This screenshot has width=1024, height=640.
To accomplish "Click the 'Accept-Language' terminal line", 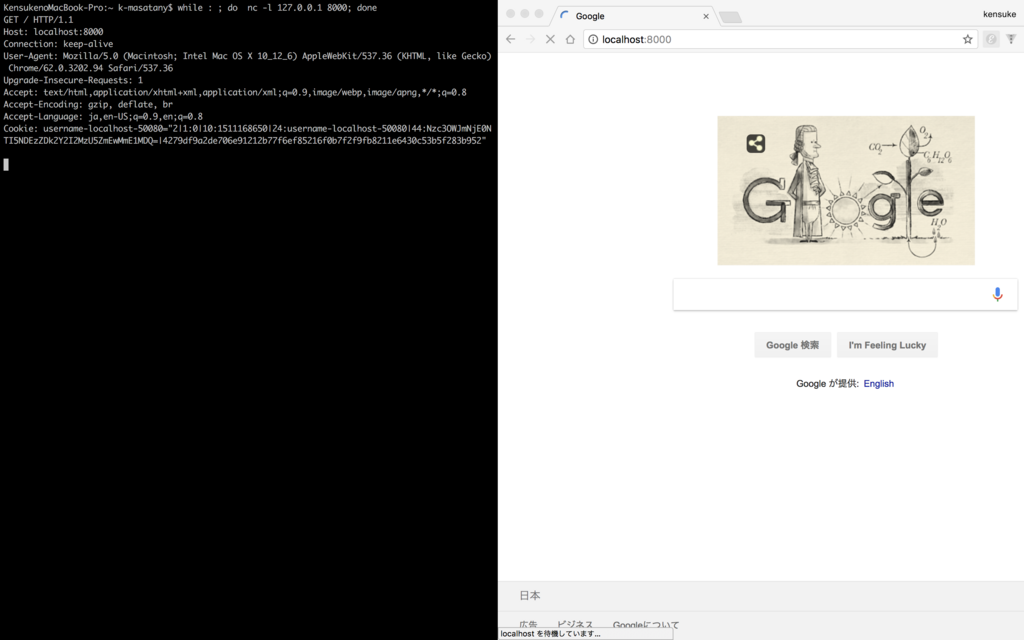I will click(x=103, y=116).
